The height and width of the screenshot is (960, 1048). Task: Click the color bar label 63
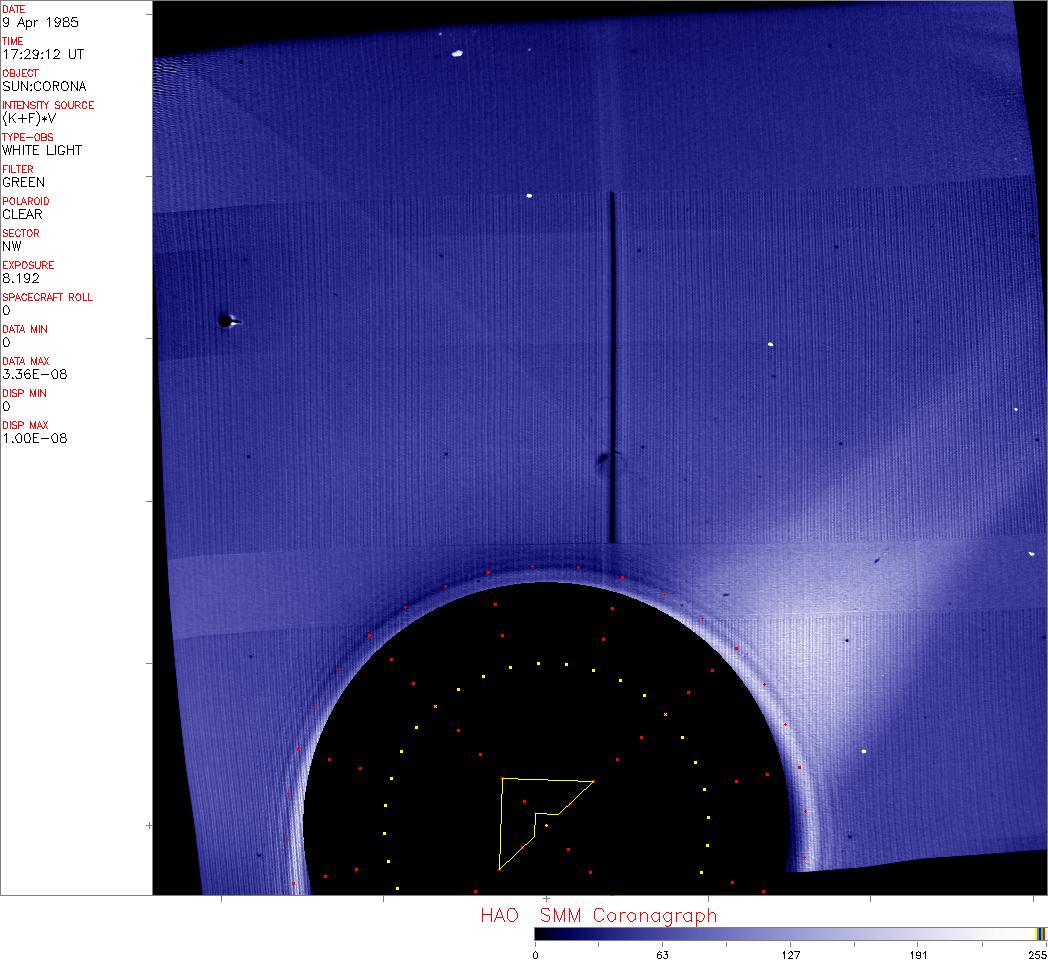(x=662, y=955)
